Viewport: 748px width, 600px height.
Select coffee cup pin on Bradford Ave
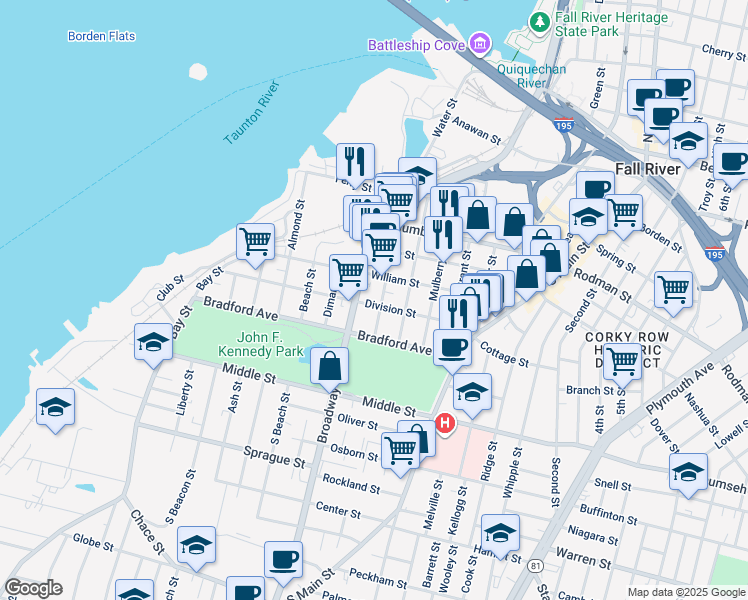453,351
